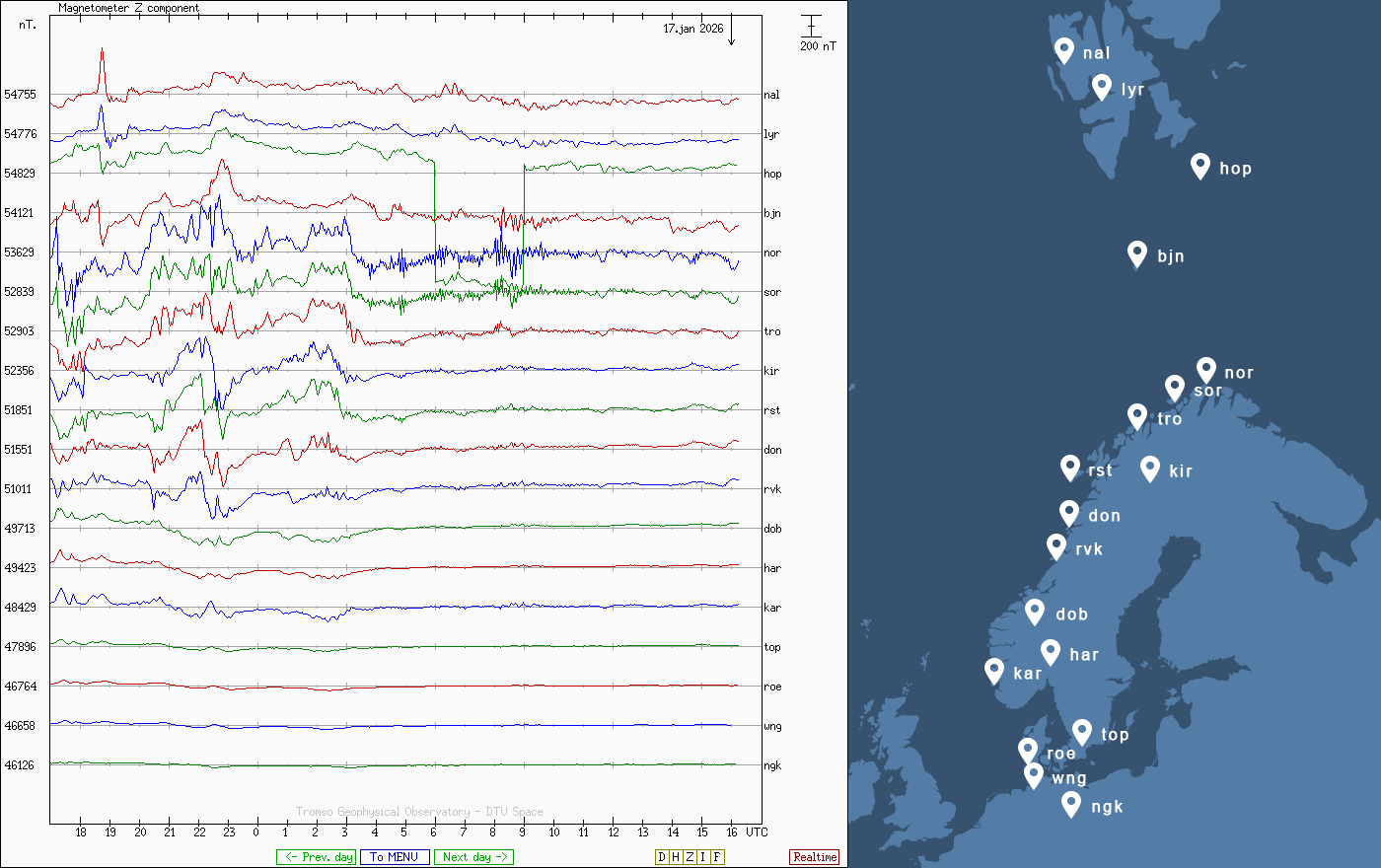Select the ngk station map pin
The height and width of the screenshot is (868, 1381).
tap(1071, 804)
